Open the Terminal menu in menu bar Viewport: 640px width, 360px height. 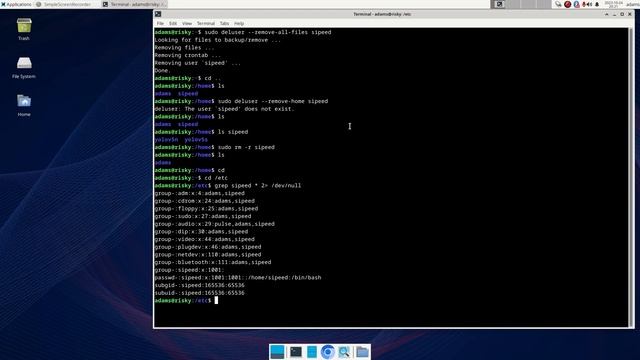(206, 23)
